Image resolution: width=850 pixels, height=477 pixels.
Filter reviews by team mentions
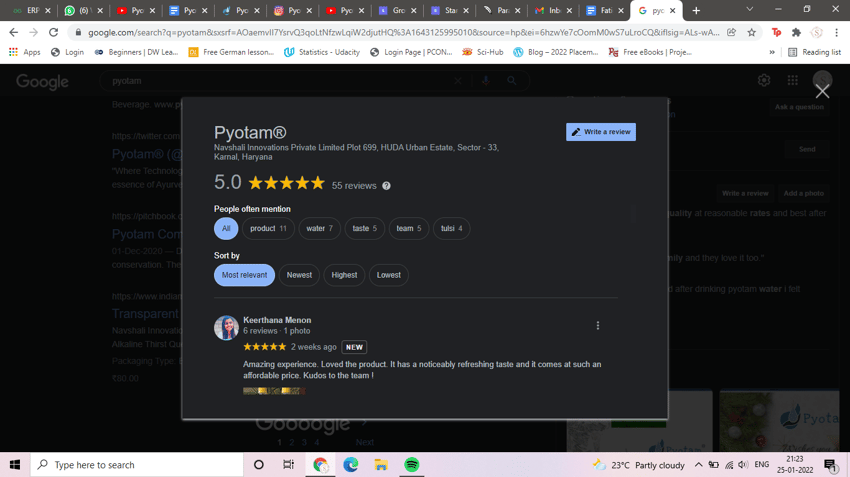409,228
